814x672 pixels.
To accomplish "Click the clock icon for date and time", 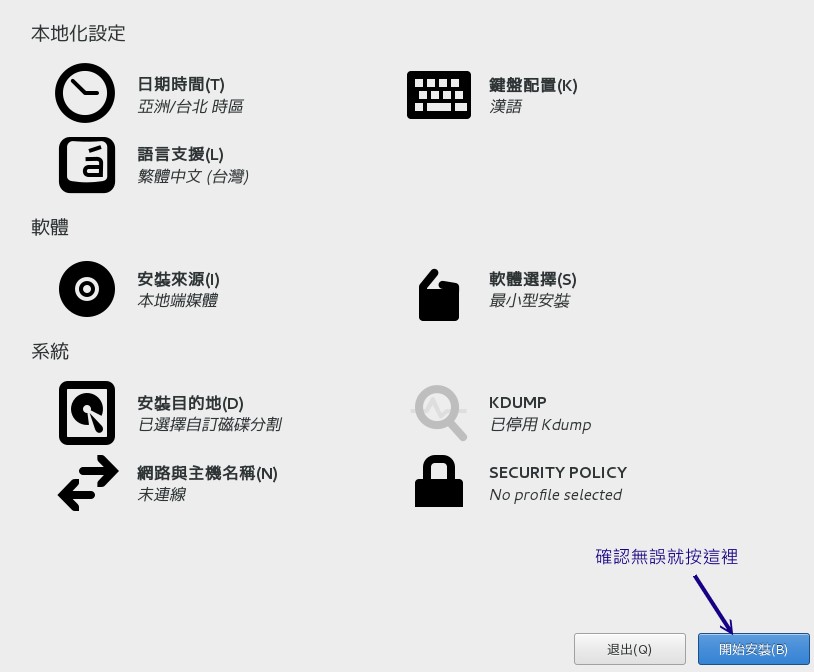I will 85,93.
